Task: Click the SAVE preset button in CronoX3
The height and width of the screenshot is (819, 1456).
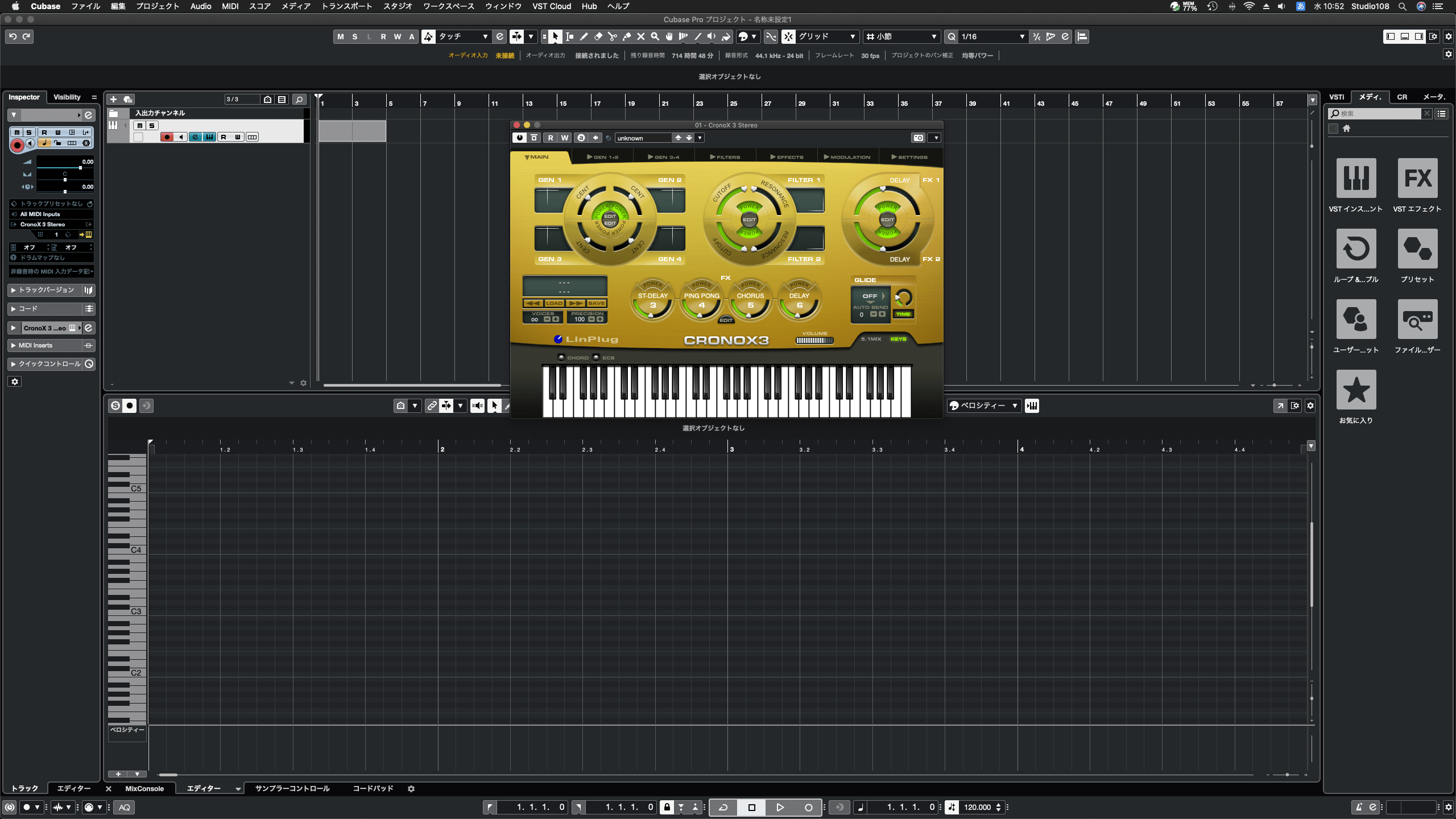Action: tap(596, 303)
